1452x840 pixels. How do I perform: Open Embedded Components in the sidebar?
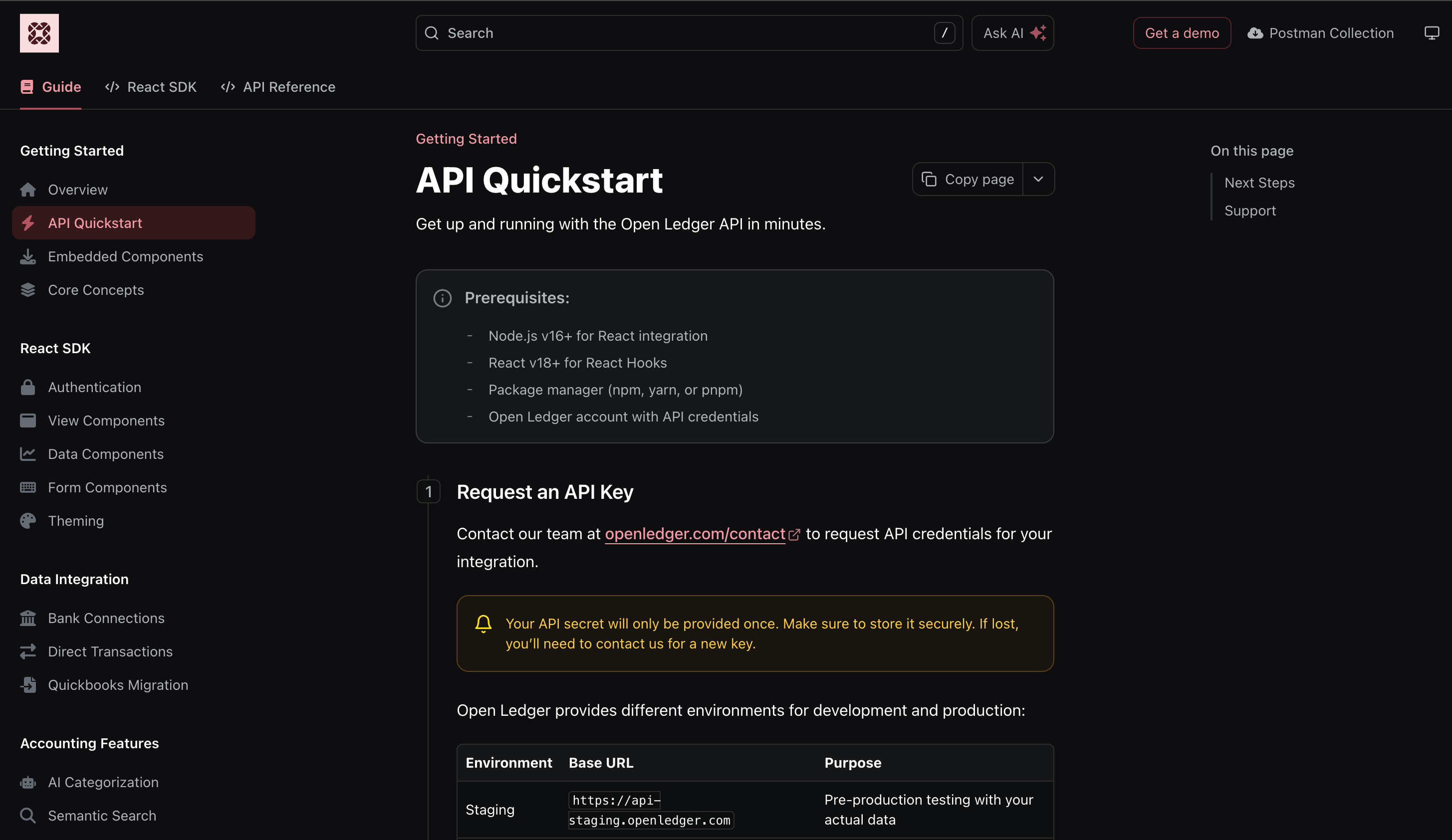tap(134, 256)
